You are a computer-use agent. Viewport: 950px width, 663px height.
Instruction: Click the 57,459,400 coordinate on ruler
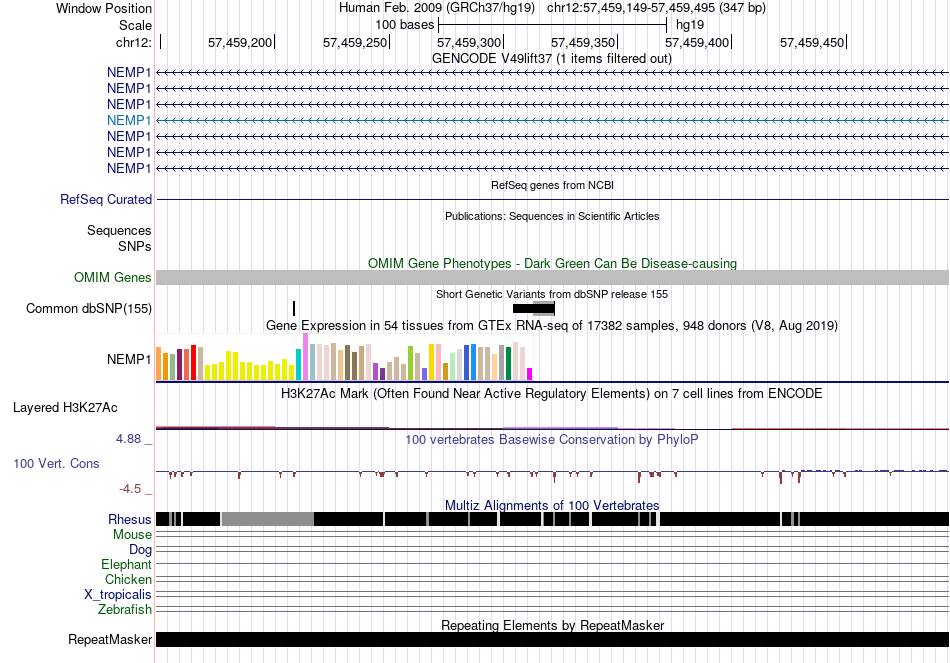[x=697, y=42]
